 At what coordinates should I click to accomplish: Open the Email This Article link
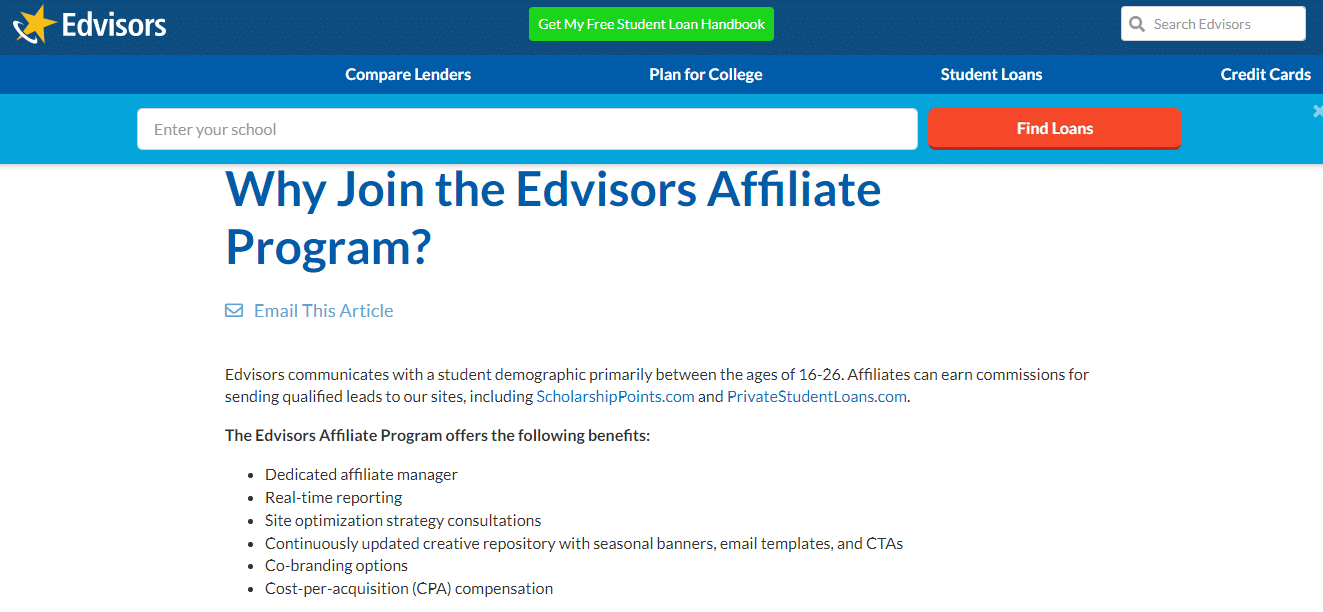pyautogui.click(x=323, y=311)
